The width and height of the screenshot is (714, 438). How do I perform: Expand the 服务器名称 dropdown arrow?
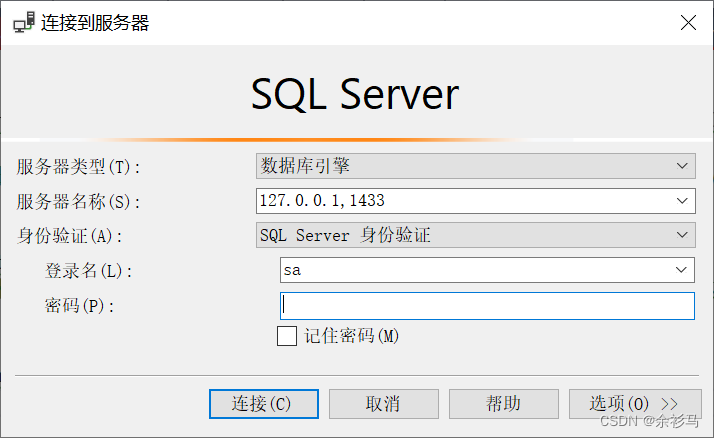(682, 201)
